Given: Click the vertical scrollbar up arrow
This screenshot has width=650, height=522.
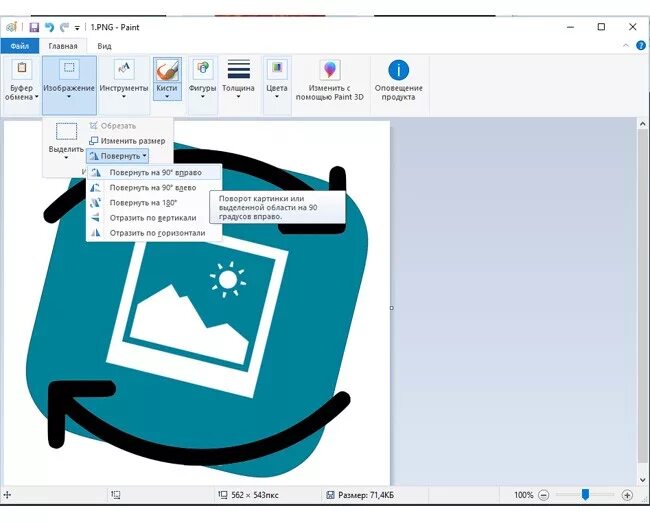Looking at the screenshot, I should click(x=643, y=124).
